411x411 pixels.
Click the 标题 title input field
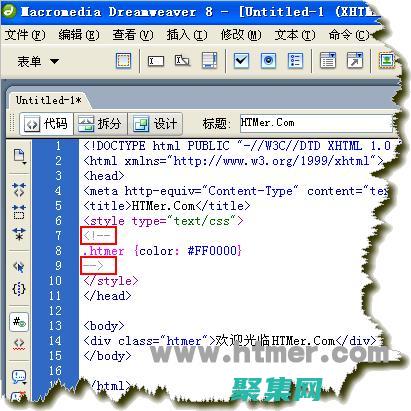click(x=316, y=123)
